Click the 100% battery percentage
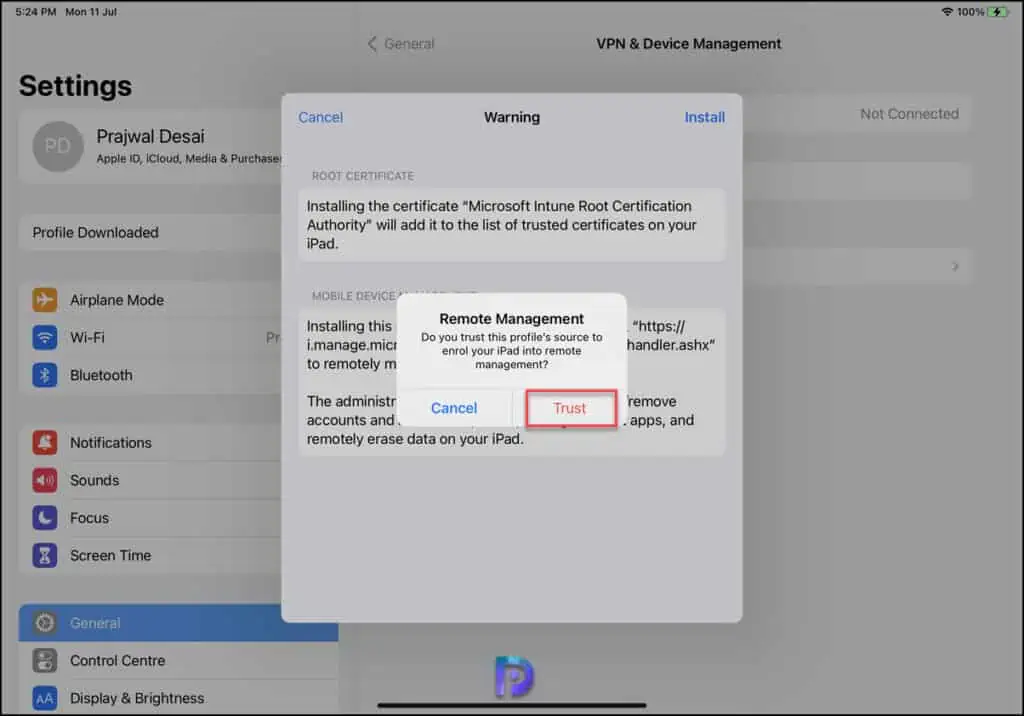1024x716 pixels. tap(970, 12)
